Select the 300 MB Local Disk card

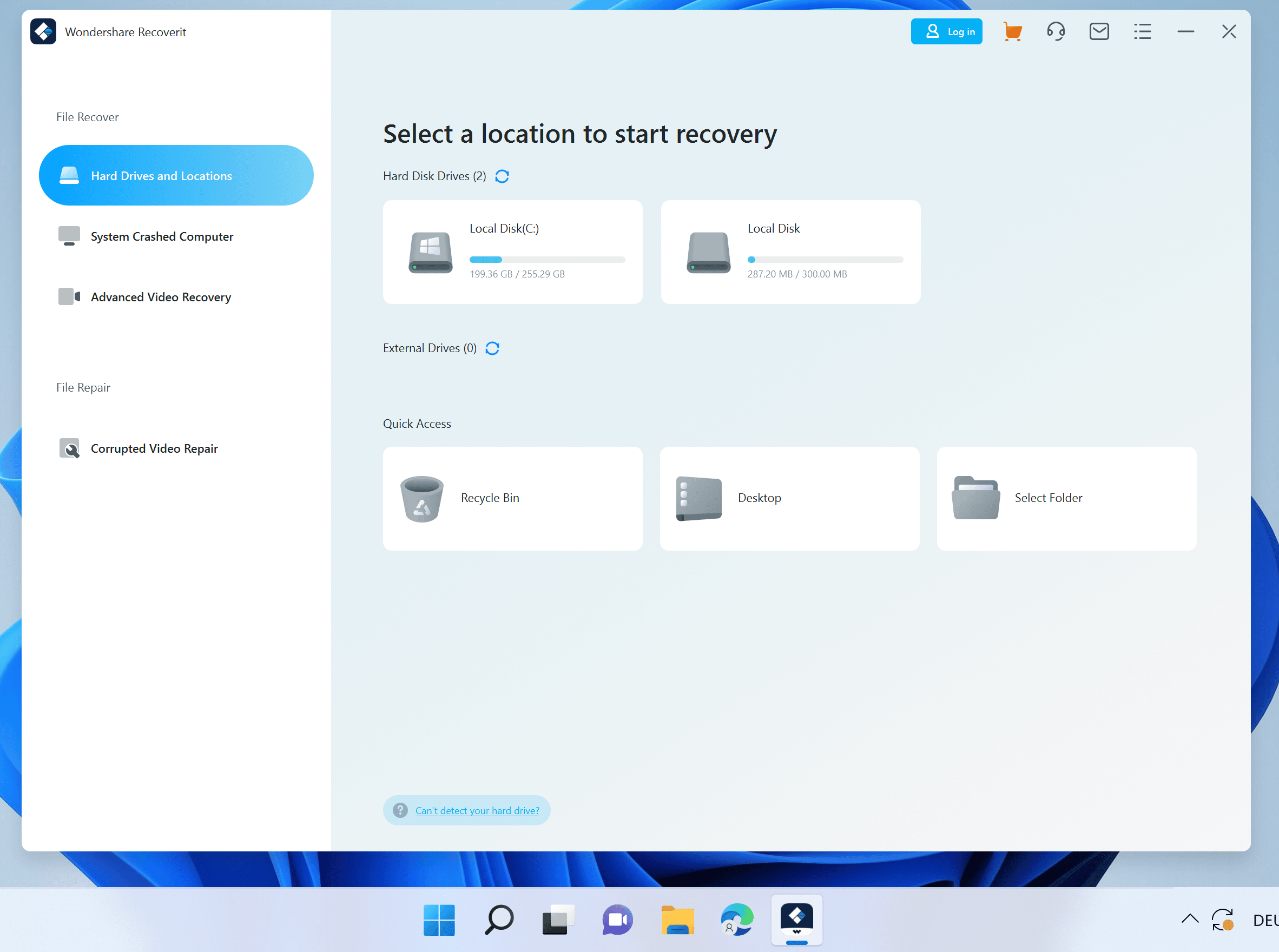click(x=790, y=252)
